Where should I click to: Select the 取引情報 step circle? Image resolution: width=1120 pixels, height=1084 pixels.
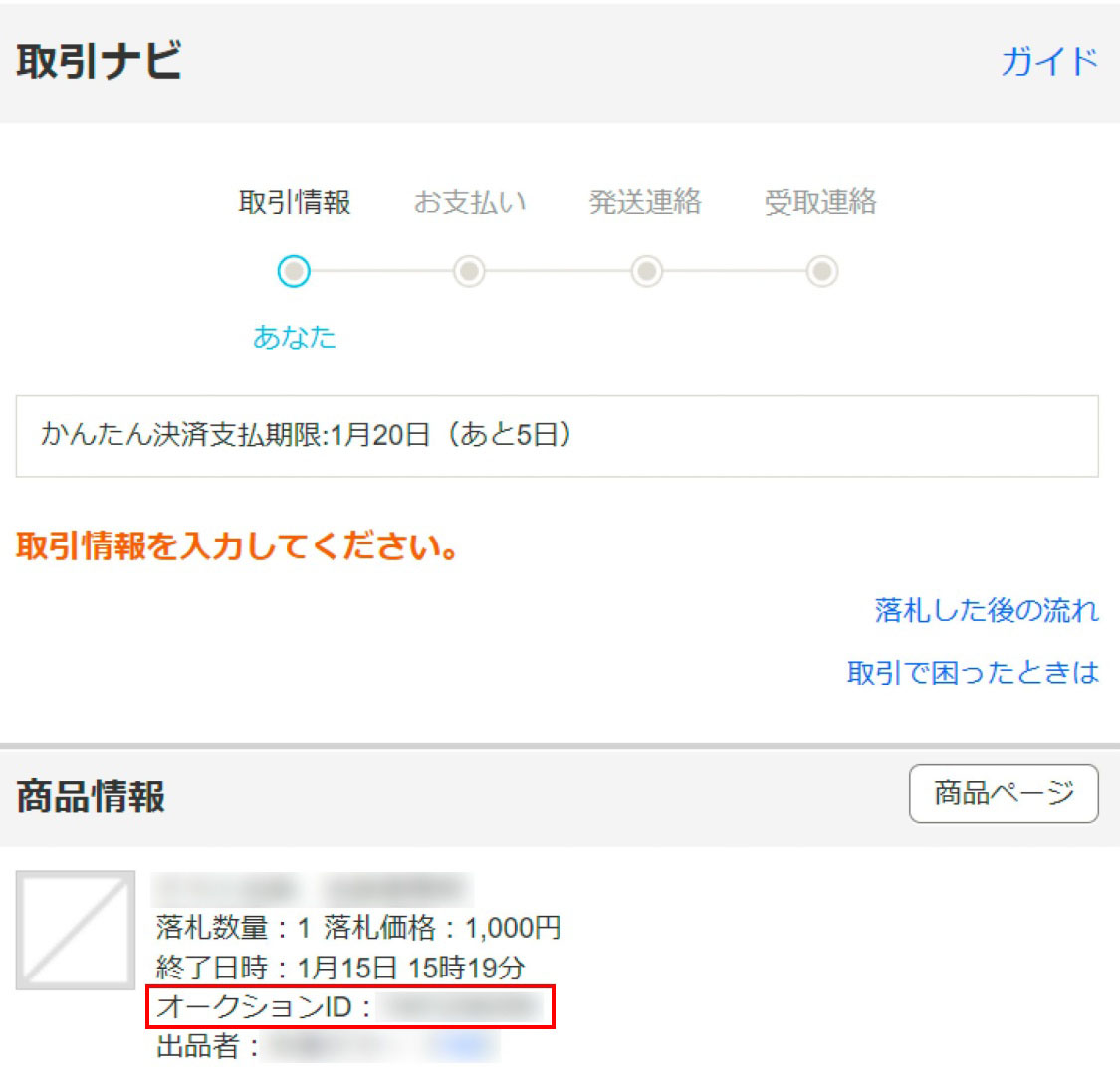point(294,272)
